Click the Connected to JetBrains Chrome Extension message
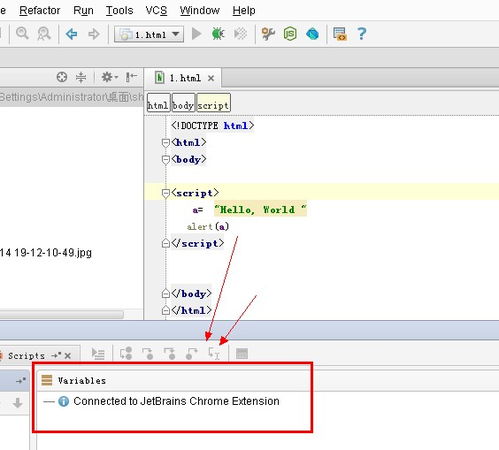 [x=176, y=401]
